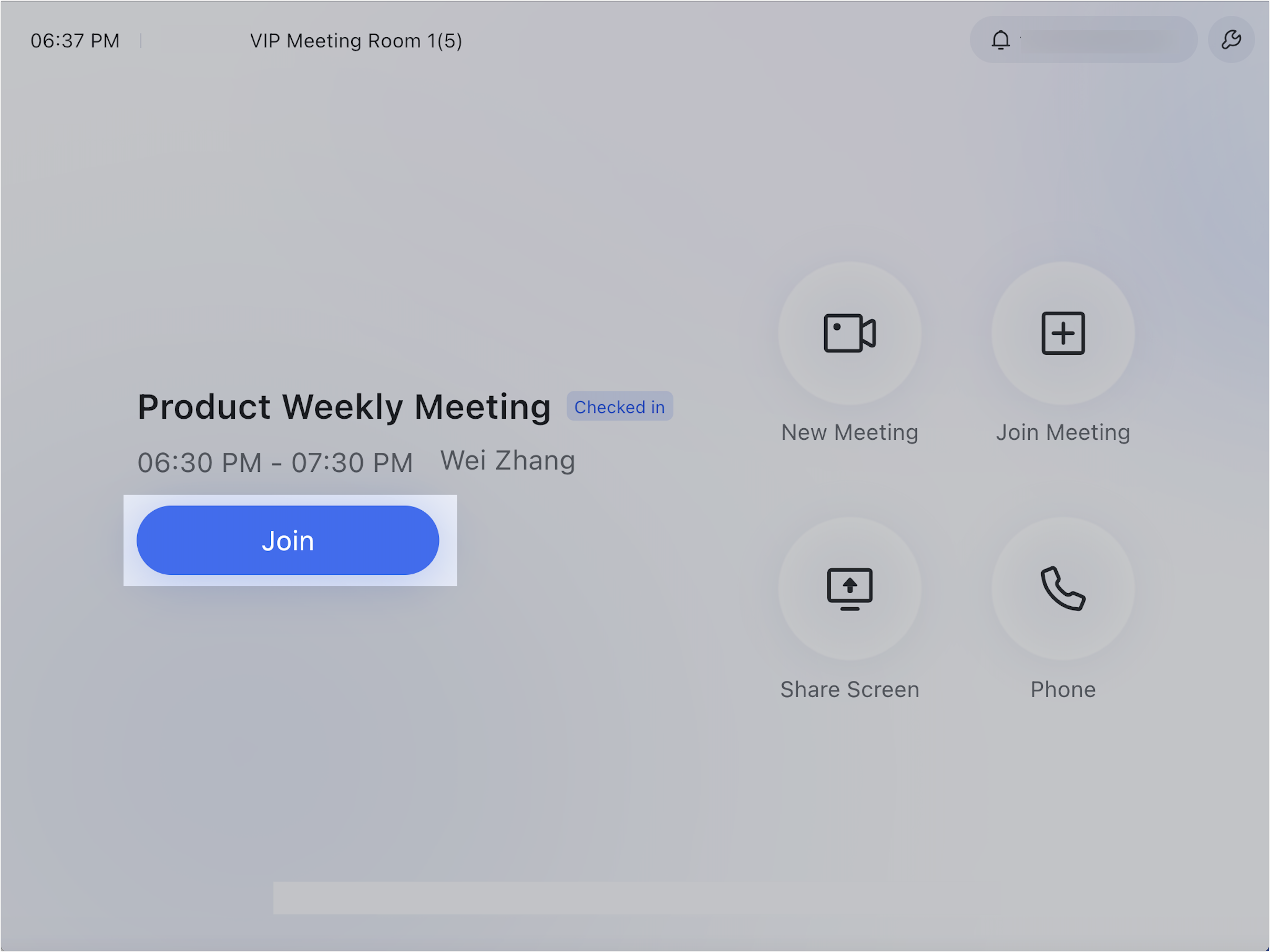
Task: Open settings via the wrench icon
Action: coord(1231,40)
